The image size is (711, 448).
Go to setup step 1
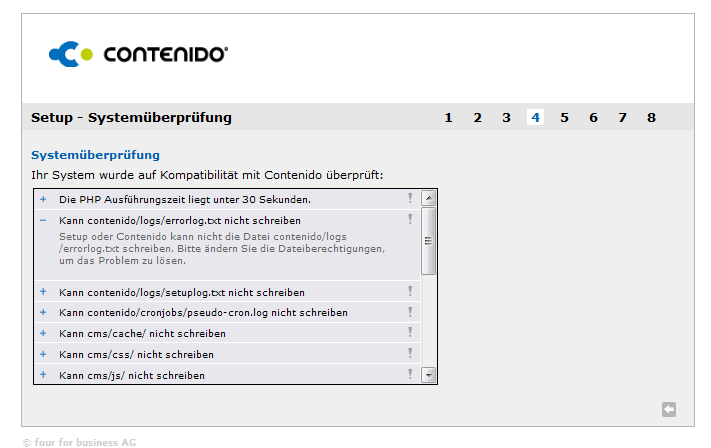click(448, 117)
